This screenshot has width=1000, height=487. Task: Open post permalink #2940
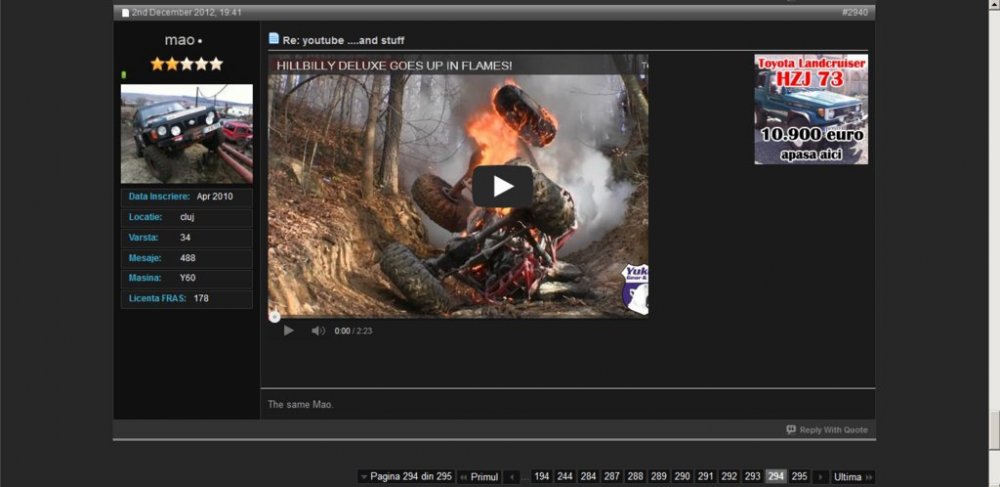point(855,13)
